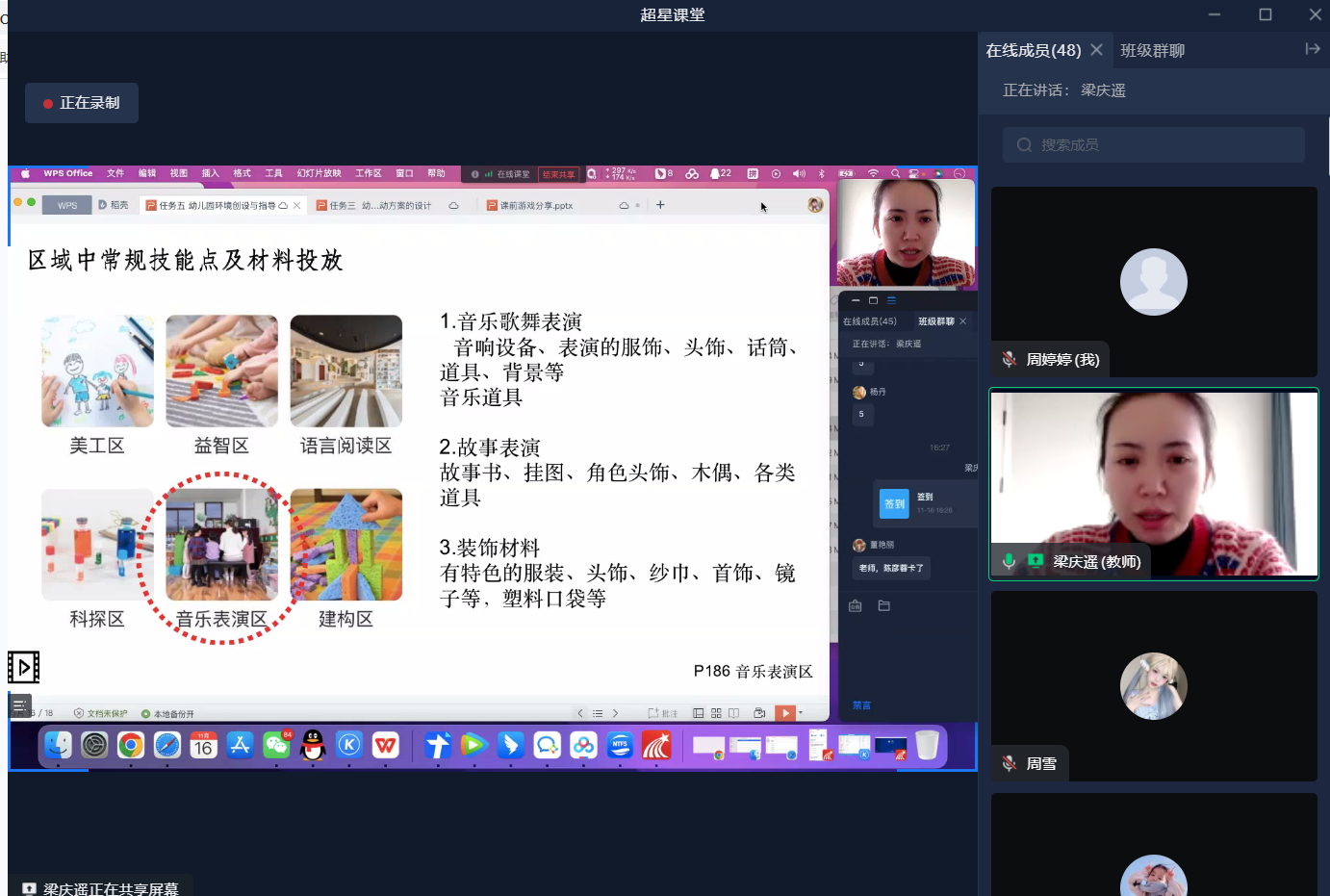The image size is (1330, 896).
Task: Open the 插入 menu
Action: click(x=211, y=174)
